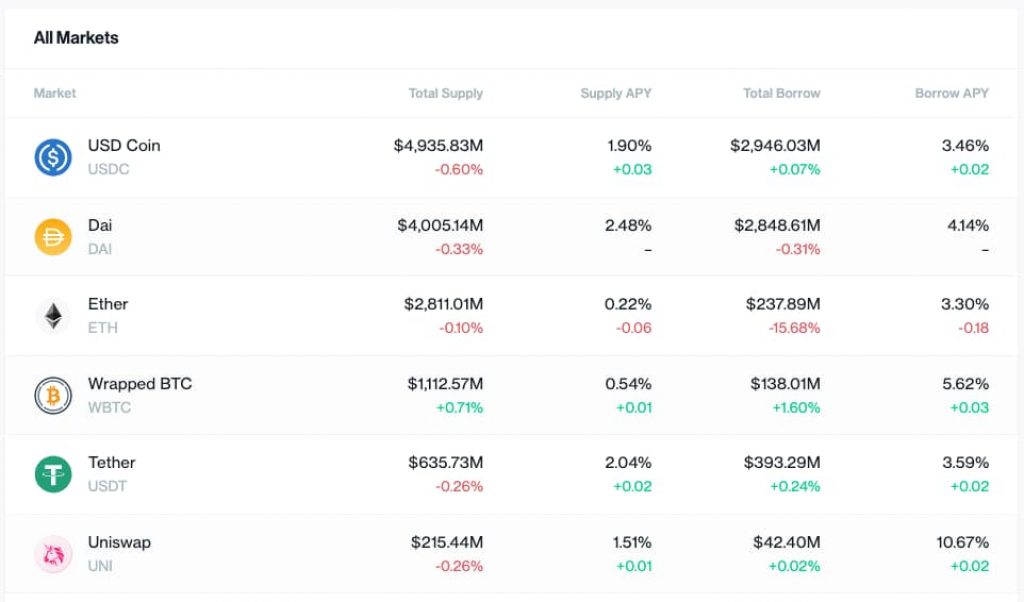The height and width of the screenshot is (602, 1024).
Task: Click Ether total borrow $237.89M value
Action: click(x=782, y=304)
